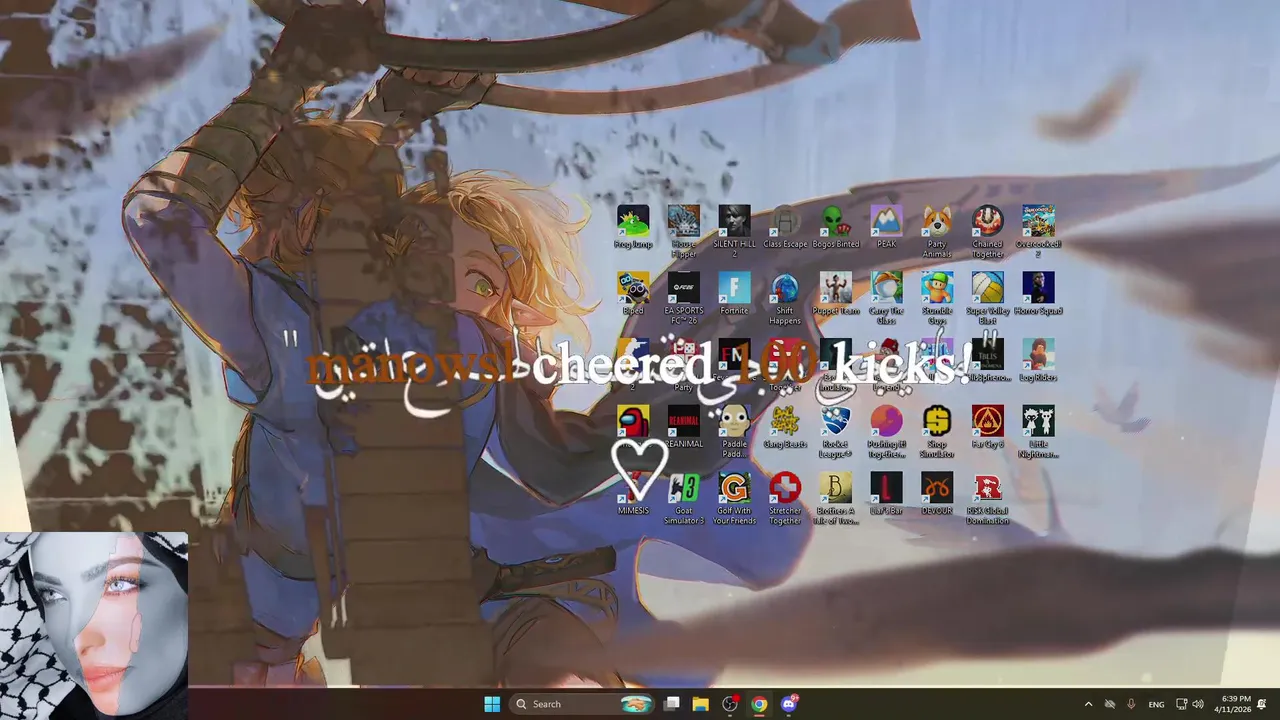Open the Frog Jump desktop shortcut
Image resolution: width=1280 pixels, height=720 pixels.
click(633, 227)
